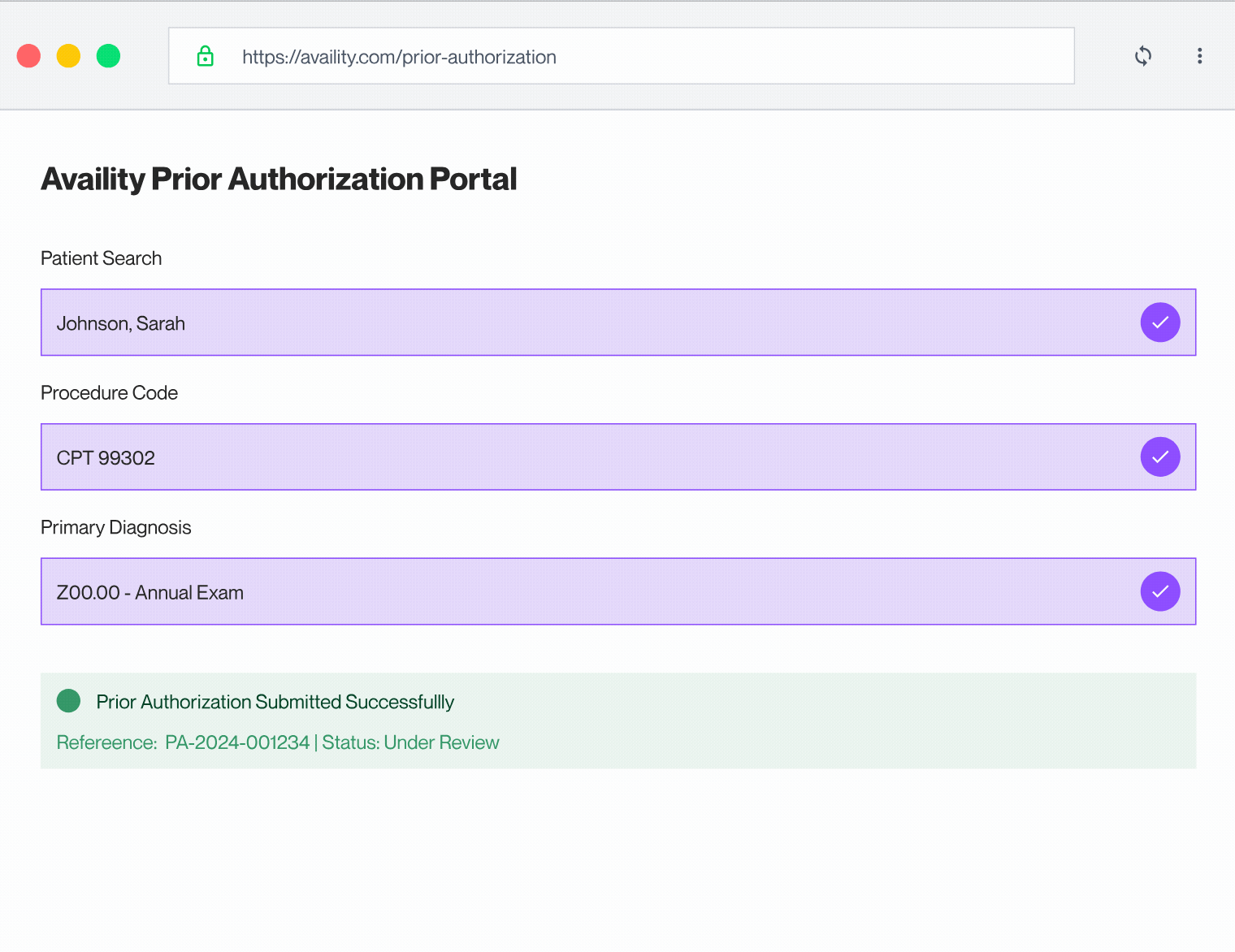This screenshot has width=1235, height=952.
Task: Select the Johnson, Sarah patient field
Action: [569, 322]
